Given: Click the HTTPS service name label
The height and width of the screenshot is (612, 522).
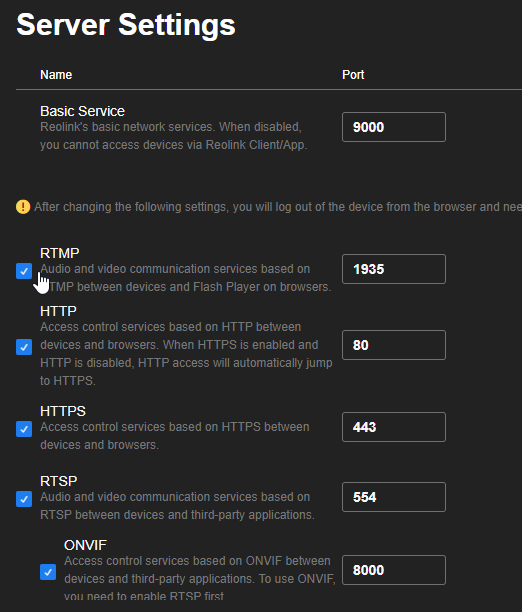Looking at the screenshot, I should coord(63,411).
